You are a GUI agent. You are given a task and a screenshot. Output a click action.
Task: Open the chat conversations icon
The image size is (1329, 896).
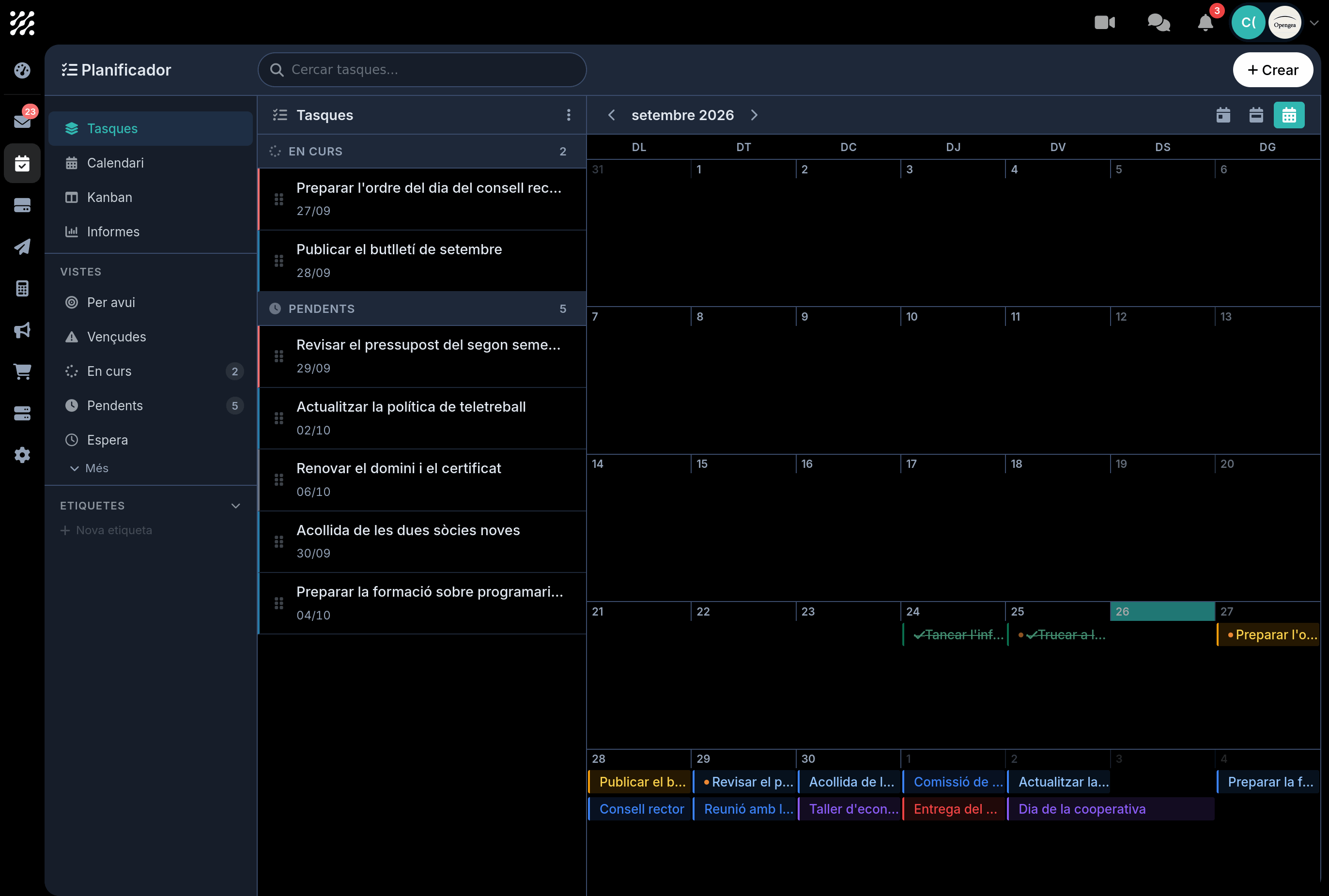[1159, 23]
